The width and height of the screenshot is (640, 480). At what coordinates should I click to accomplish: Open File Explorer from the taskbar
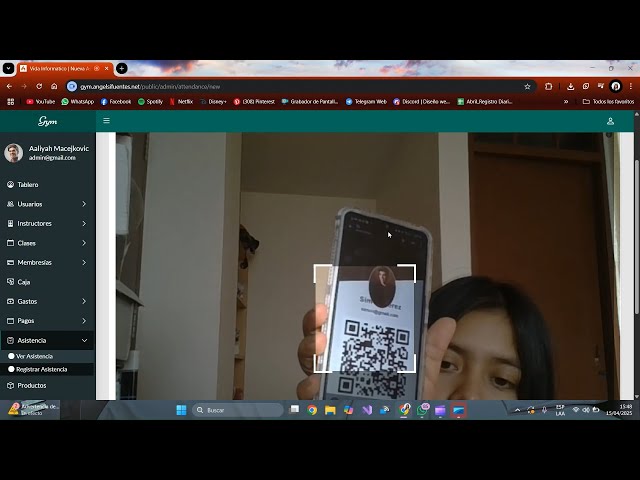pyautogui.click(x=330, y=410)
